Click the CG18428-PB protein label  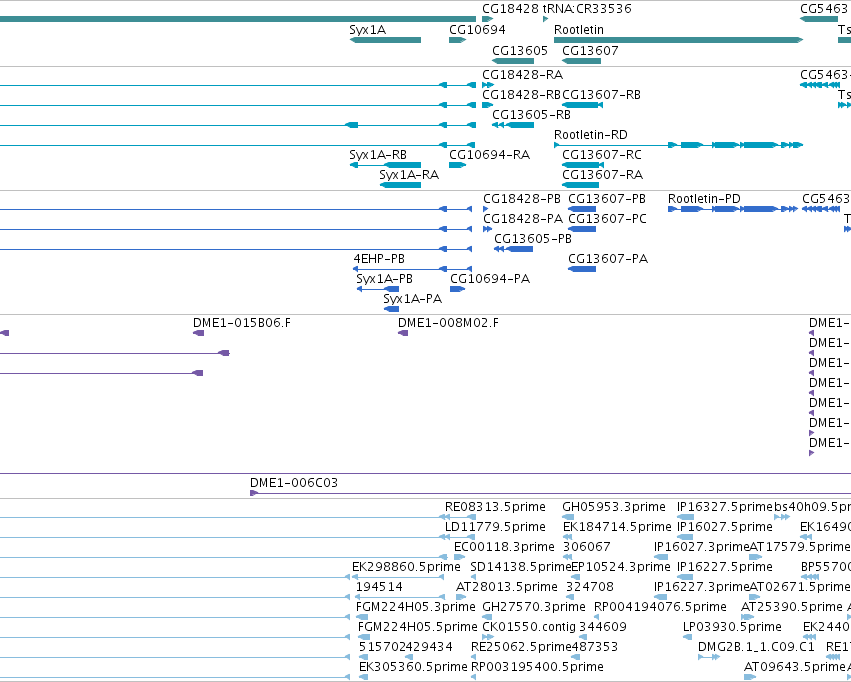[x=522, y=199]
